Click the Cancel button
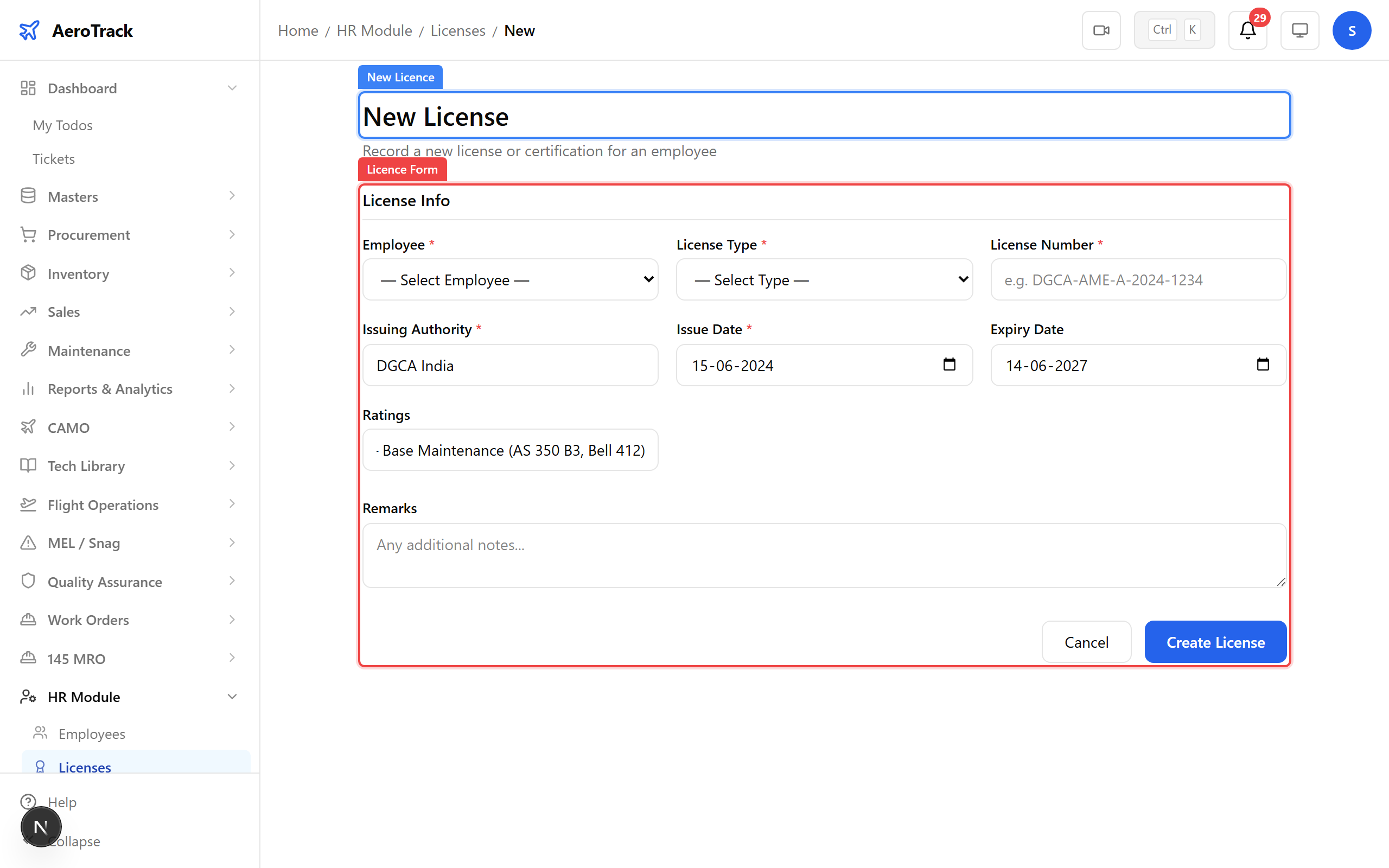The width and height of the screenshot is (1389, 868). point(1086,642)
